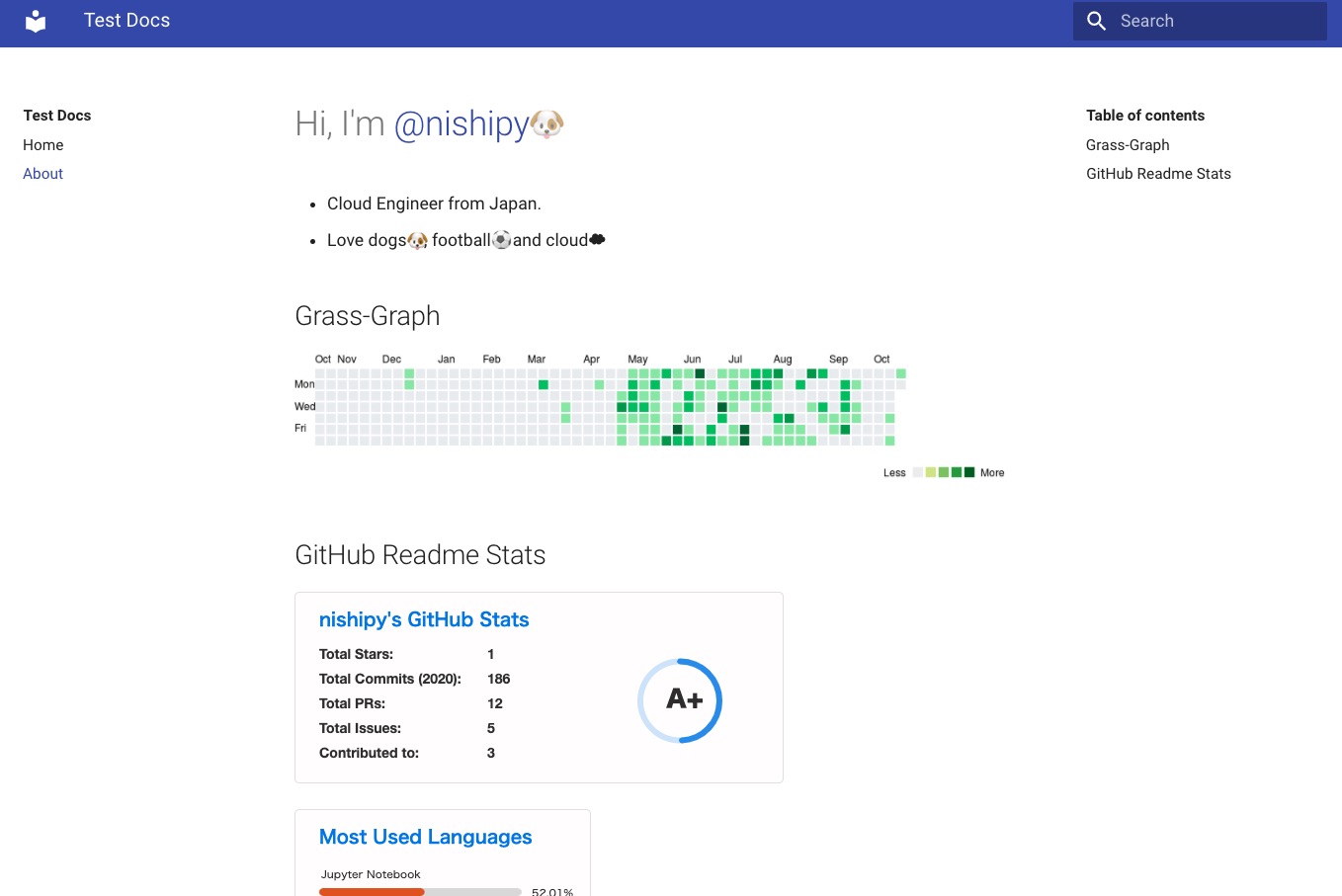This screenshot has height=896, width=1342.
Task: Jump to Grass-Graph in table of contents
Action: (x=1128, y=145)
